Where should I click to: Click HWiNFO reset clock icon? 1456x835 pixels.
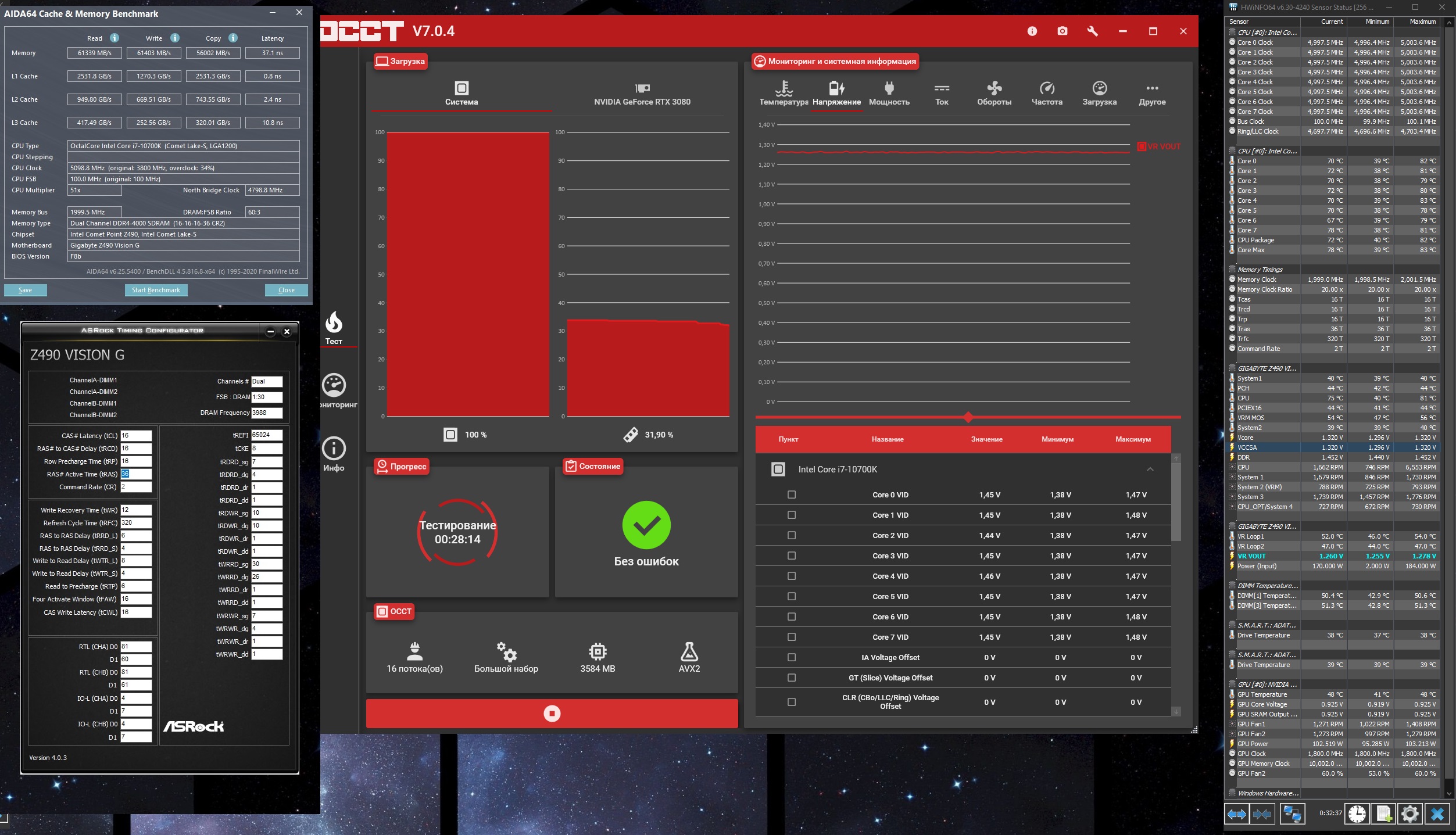point(1357,814)
